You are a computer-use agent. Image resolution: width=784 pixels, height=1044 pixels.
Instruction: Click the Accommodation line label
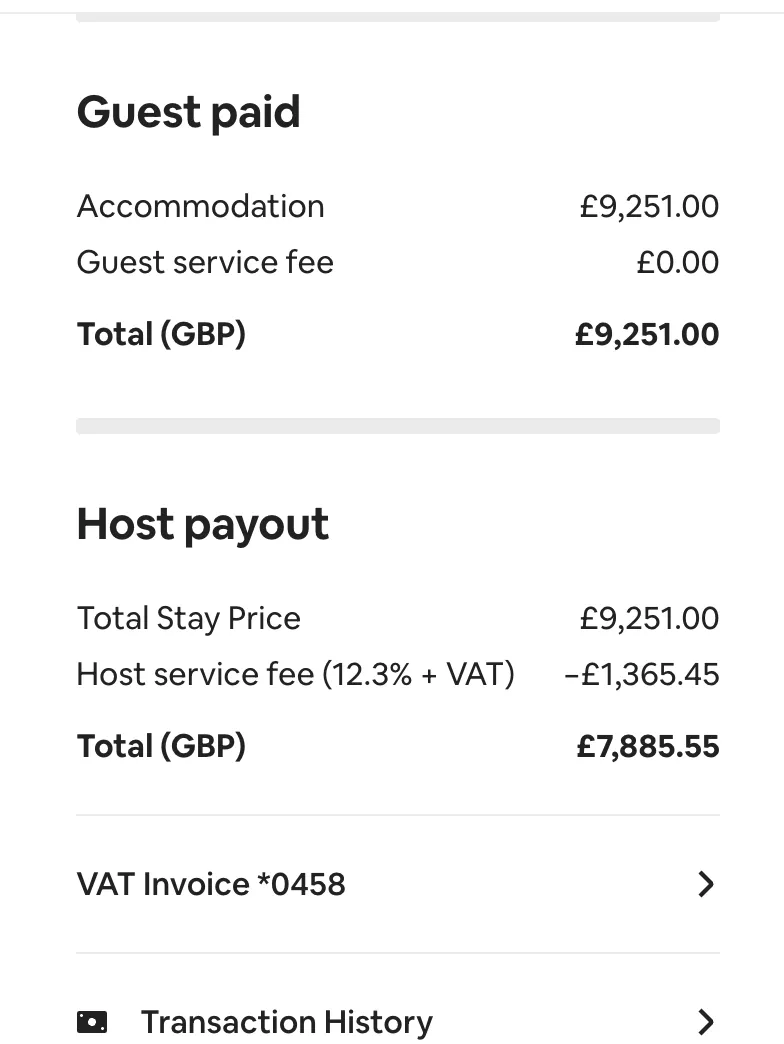(x=200, y=206)
